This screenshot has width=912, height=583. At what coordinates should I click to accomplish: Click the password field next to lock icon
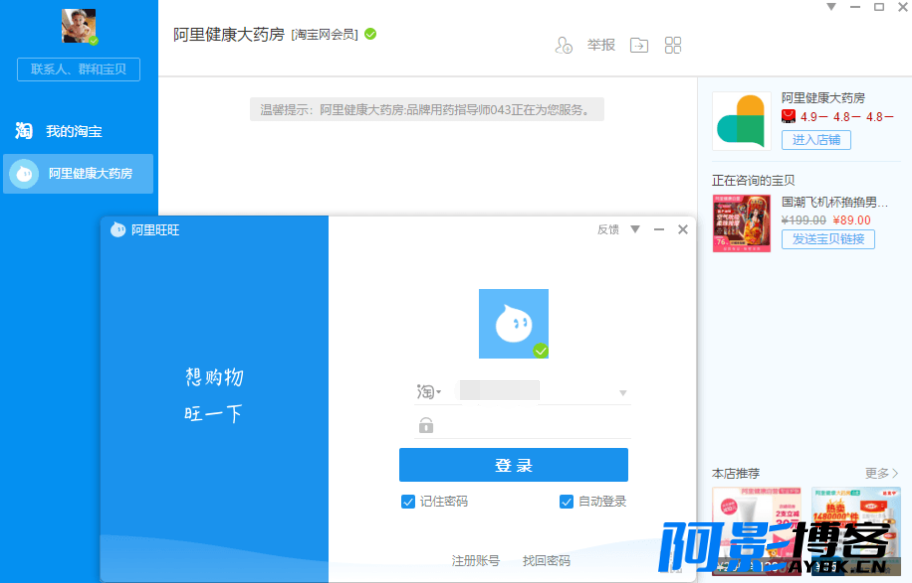(533, 426)
